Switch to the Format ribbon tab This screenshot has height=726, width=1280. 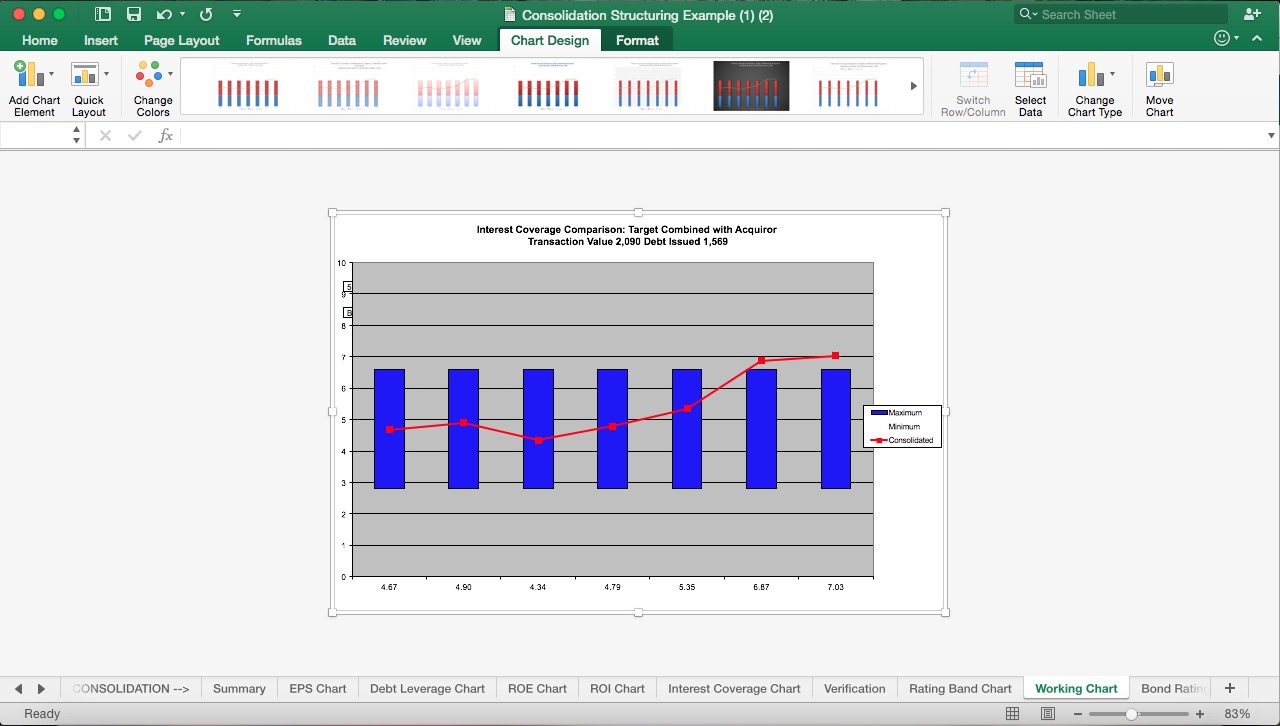(x=637, y=40)
